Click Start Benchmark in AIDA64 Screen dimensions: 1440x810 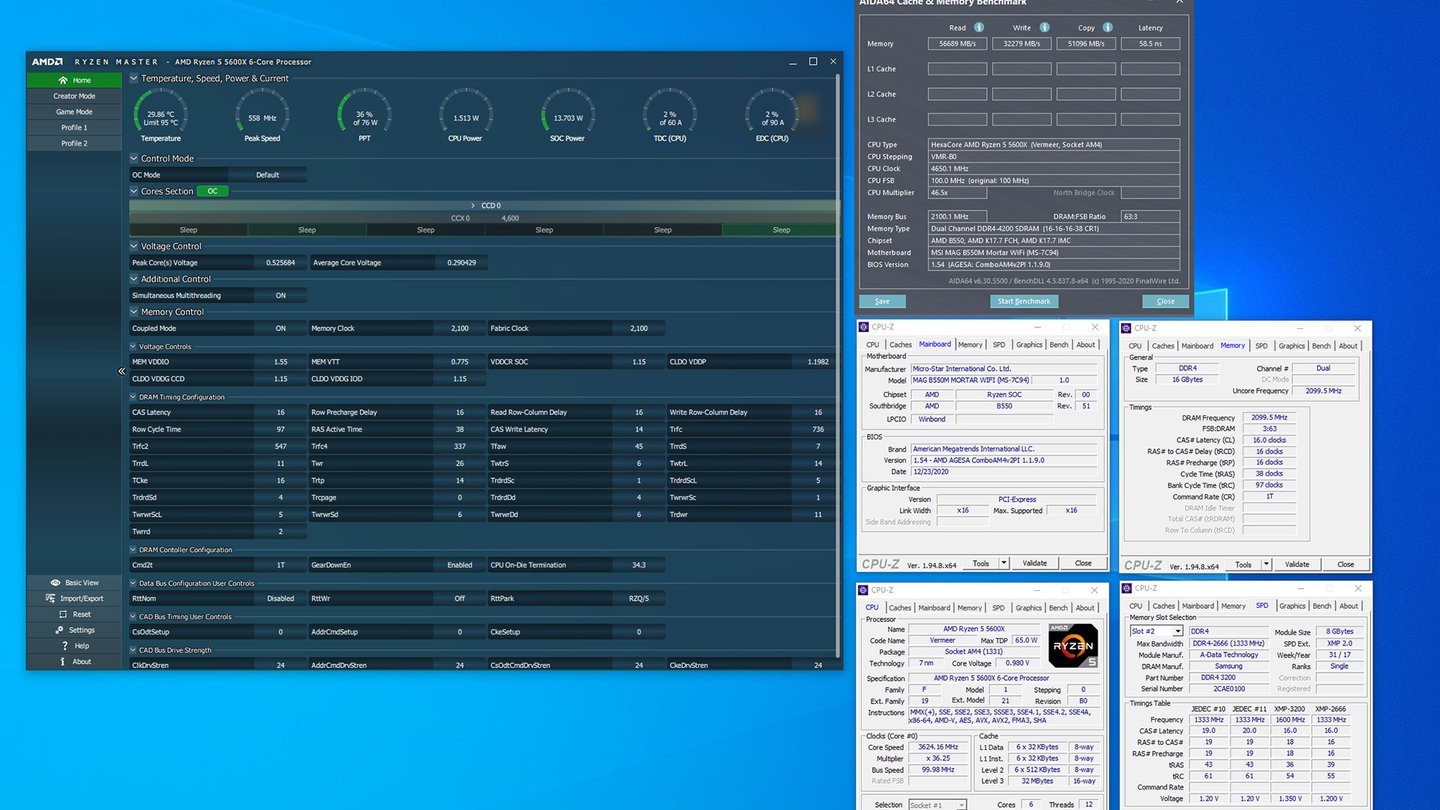(1024, 301)
